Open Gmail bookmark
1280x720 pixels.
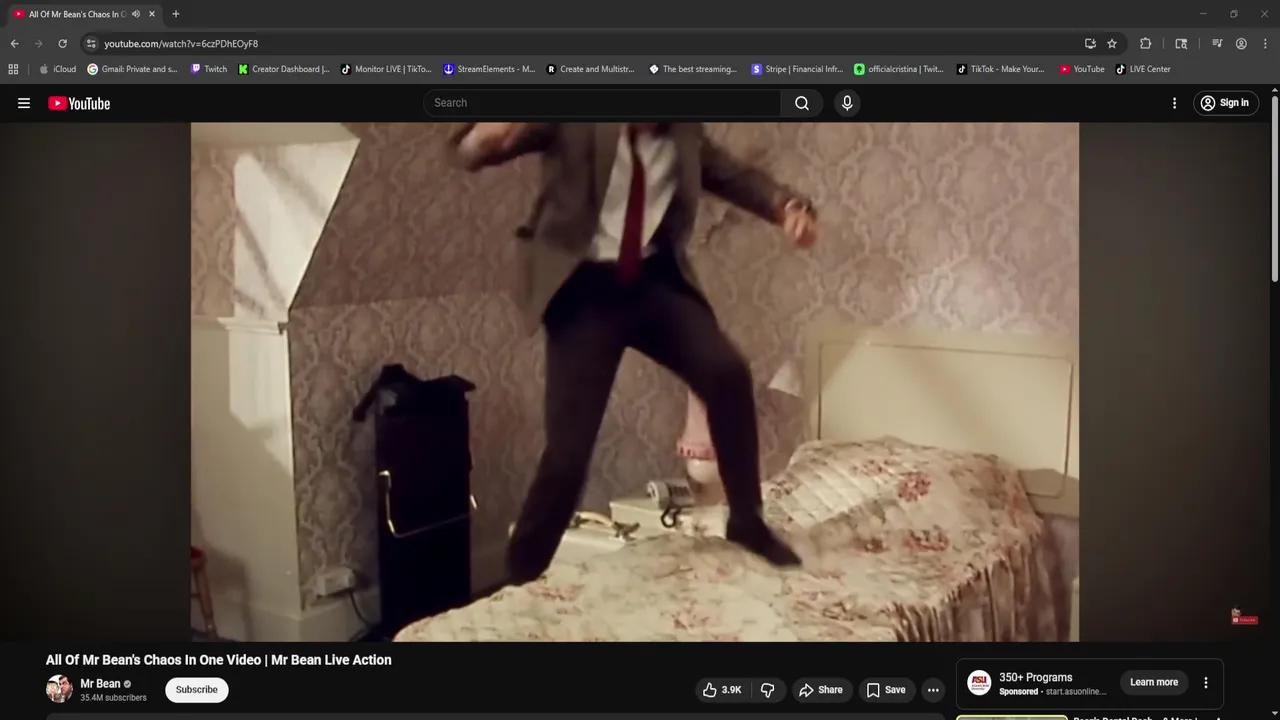(x=132, y=69)
